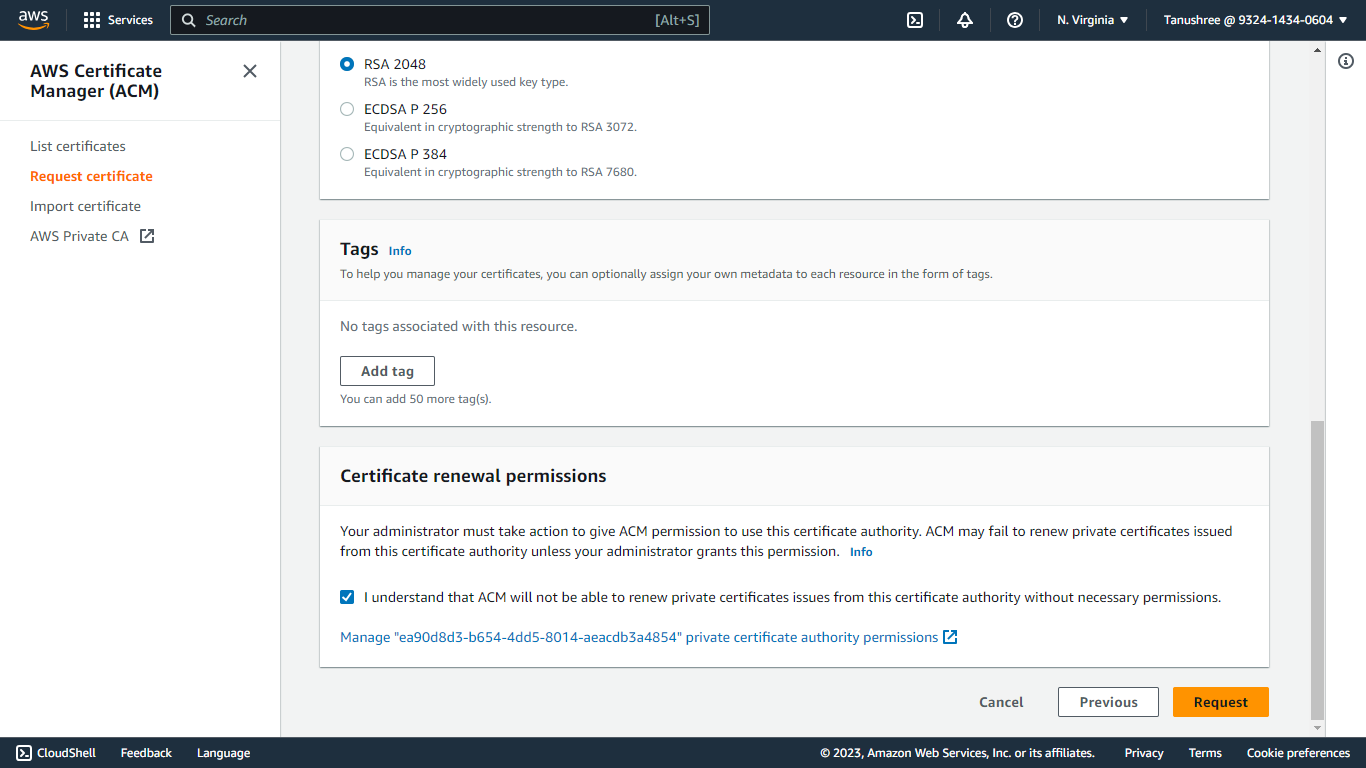Image resolution: width=1366 pixels, height=768 pixels.
Task: Open the Info link in Certificate renewal permissions
Action: (861, 552)
